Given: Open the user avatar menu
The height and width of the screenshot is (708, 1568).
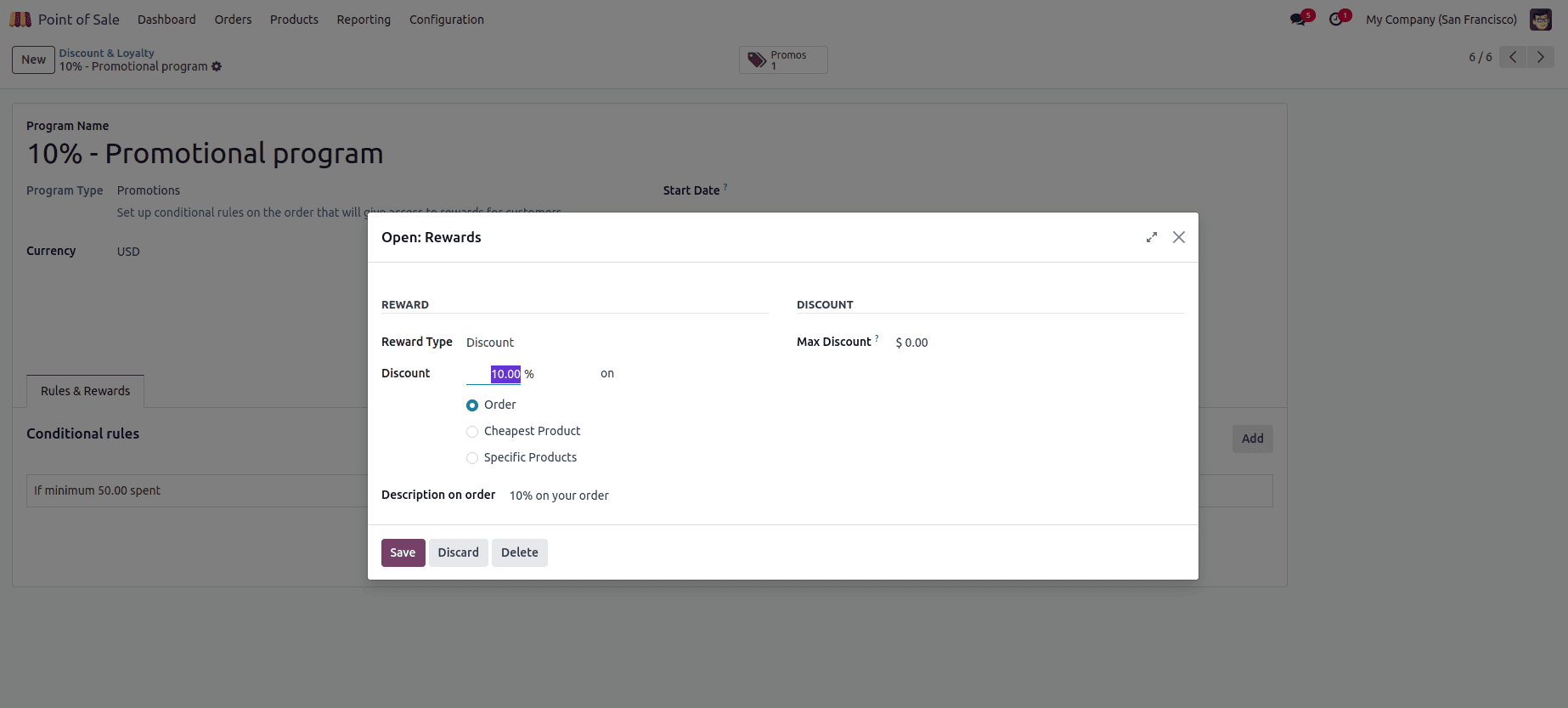Looking at the screenshot, I should pyautogui.click(x=1541, y=19).
